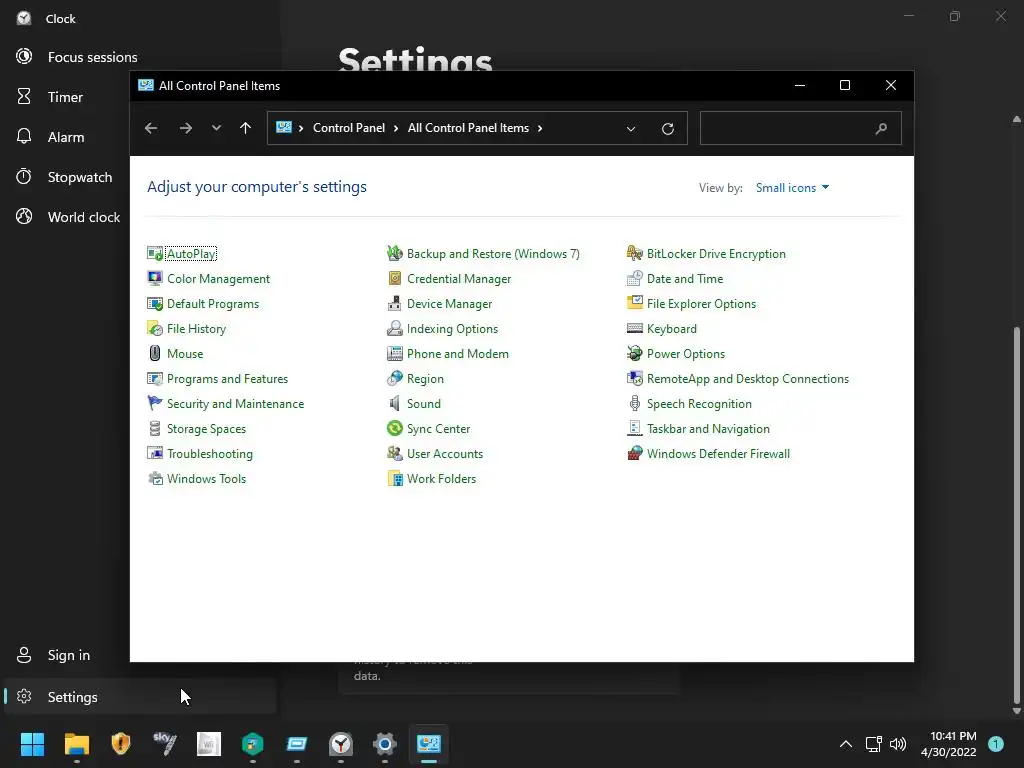Open the Windows Start button
This screenshot has width=1024, height=768.
(32, 744)
